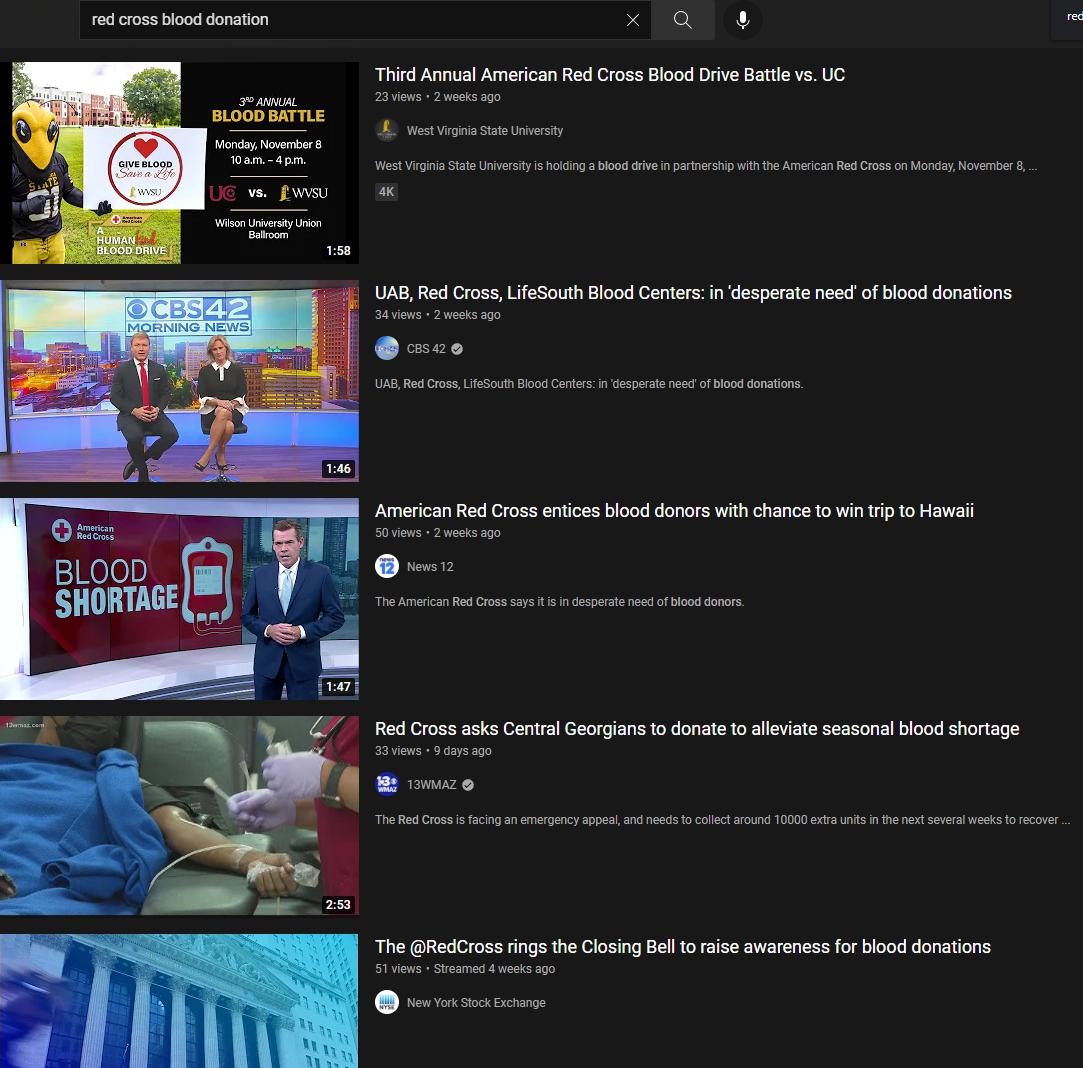
Task: Click the verified badge next to CBS 42
Action: [457, 349]
